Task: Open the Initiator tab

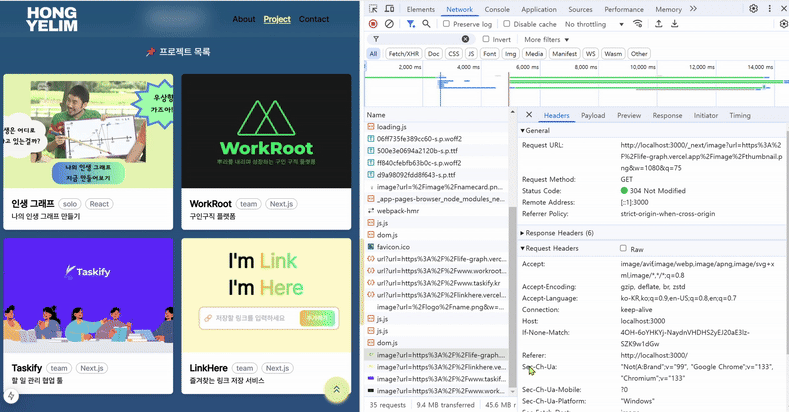Action: click(x=705, y=115)
